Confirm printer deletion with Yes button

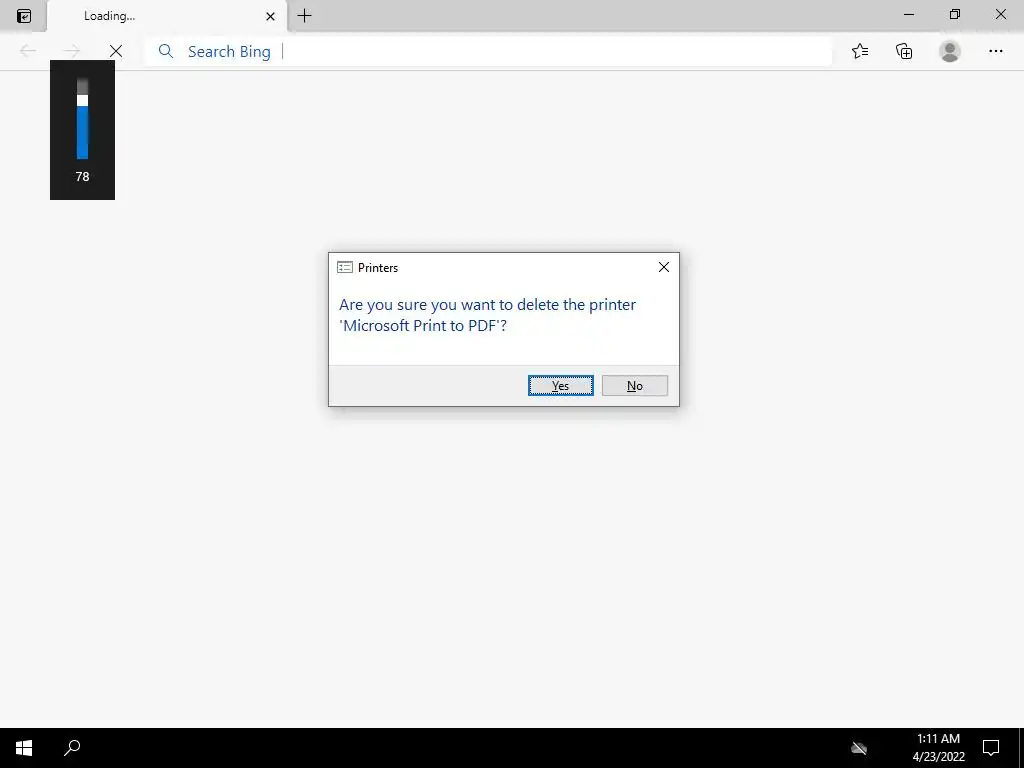click(x=560, y=385)
